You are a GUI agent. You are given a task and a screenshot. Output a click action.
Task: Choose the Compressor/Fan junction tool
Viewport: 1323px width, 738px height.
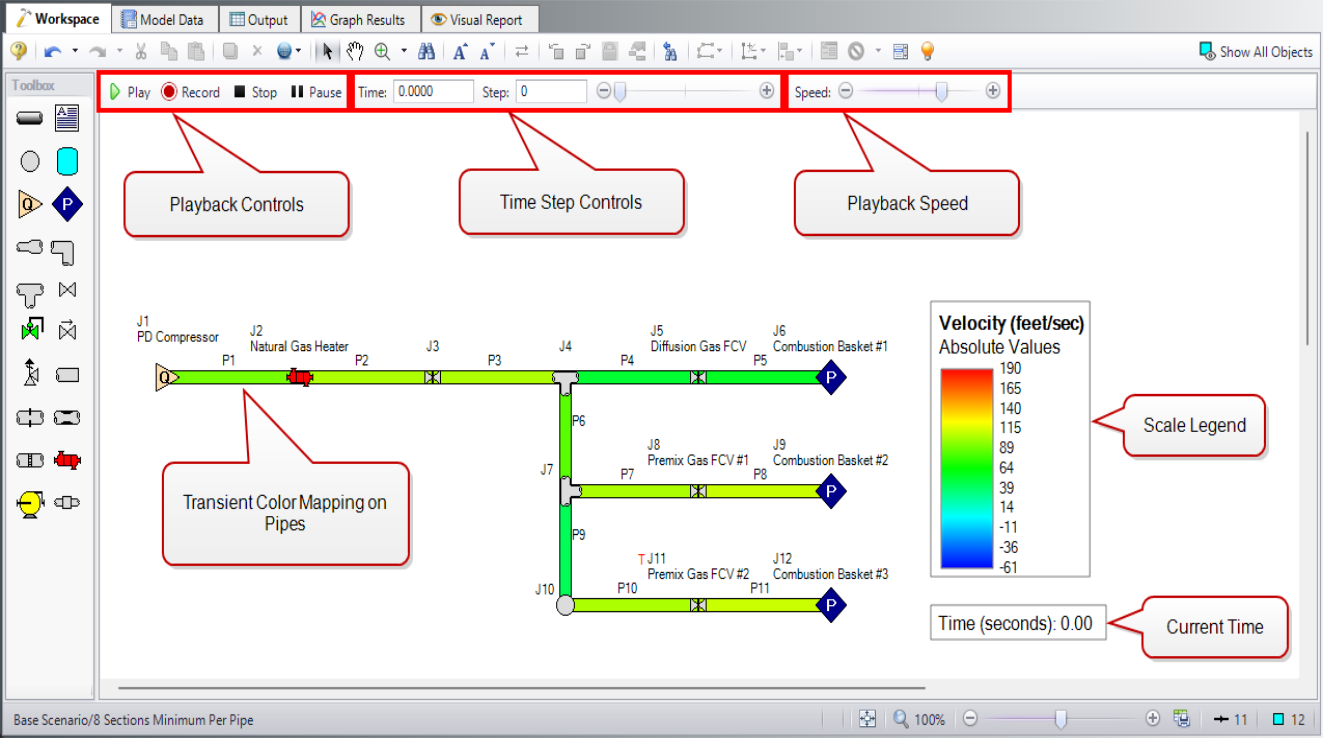pos(29,503)
